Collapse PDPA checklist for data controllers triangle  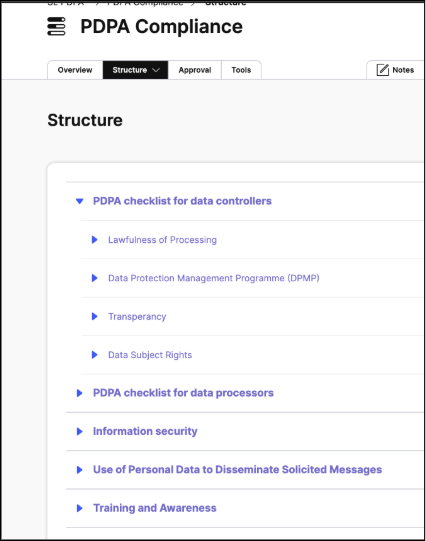[80, 201]
